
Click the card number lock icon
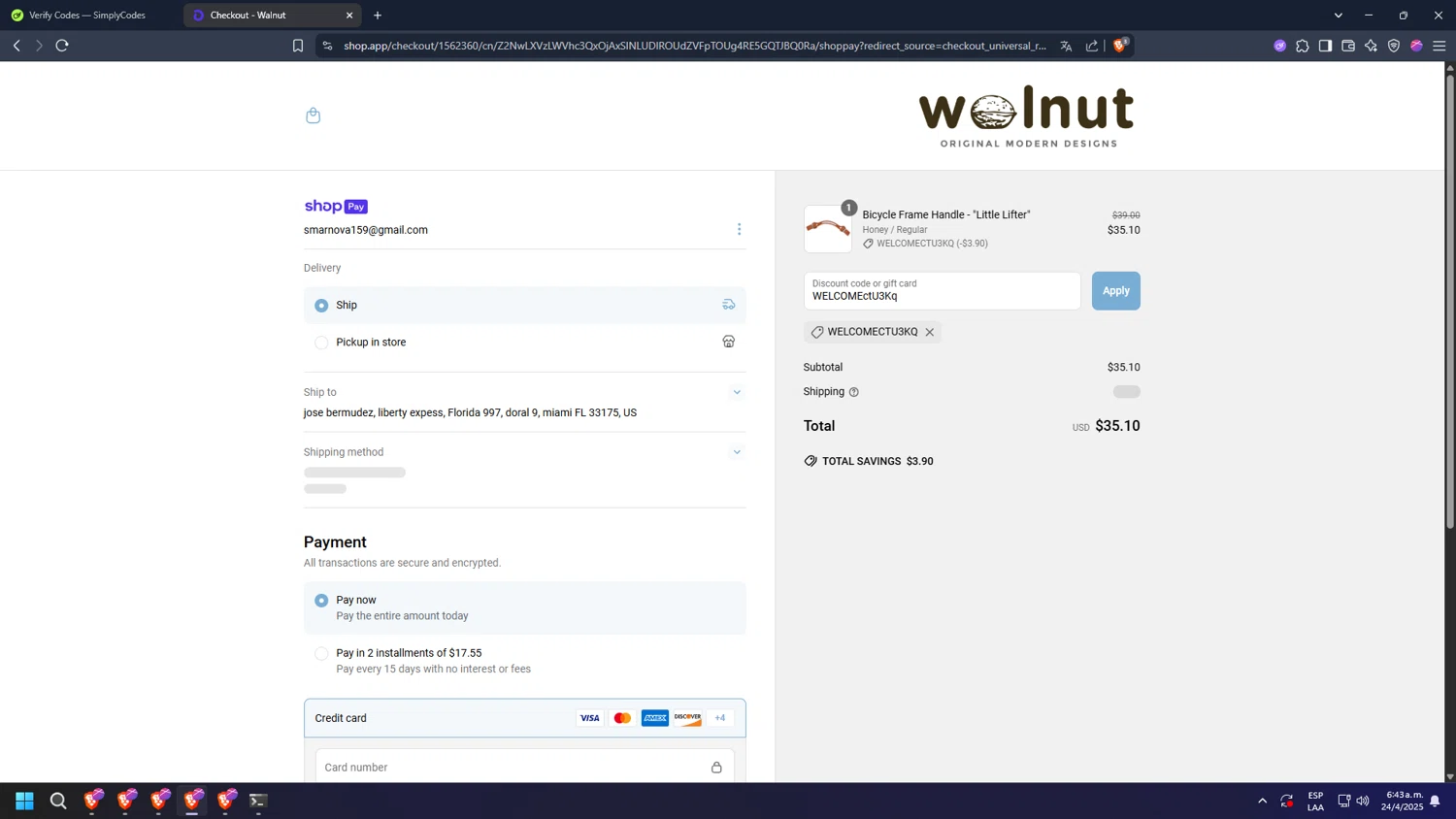(x=716, y=768)
